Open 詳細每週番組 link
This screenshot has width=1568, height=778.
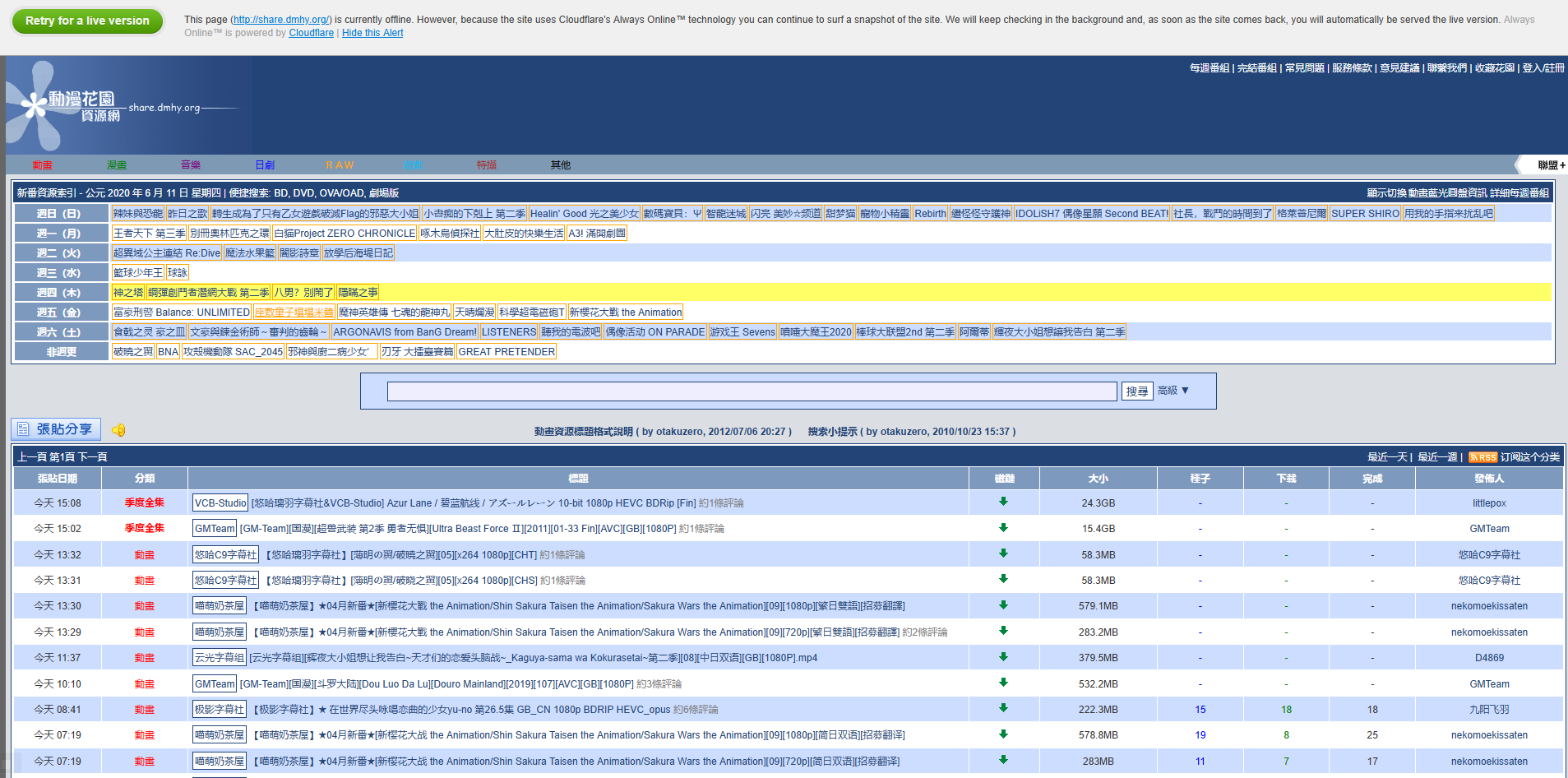(1519, 193)
